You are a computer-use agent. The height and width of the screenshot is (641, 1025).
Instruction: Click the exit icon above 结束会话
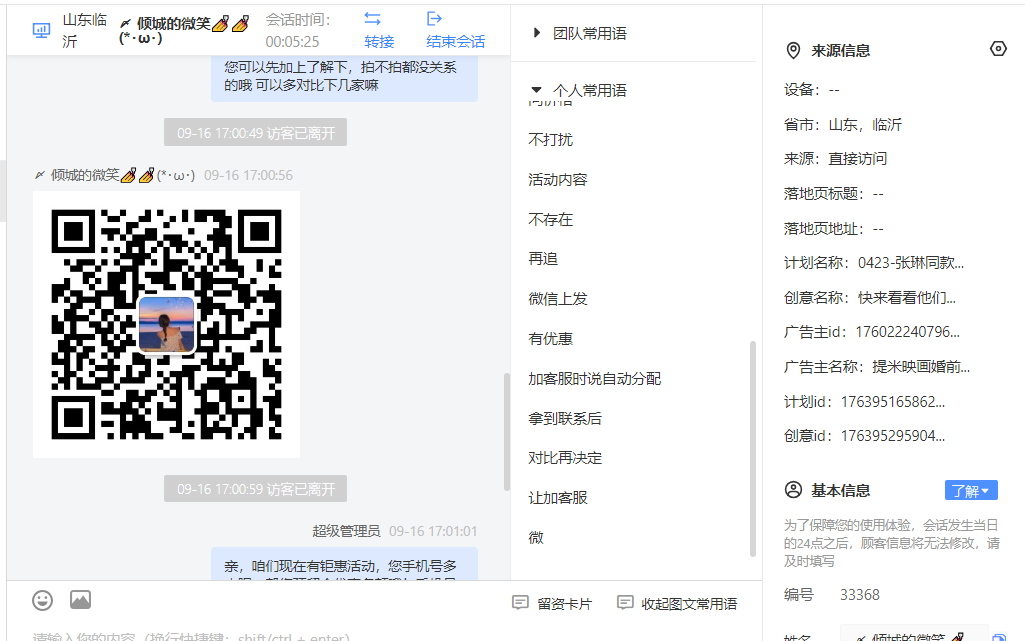[434, 19]
